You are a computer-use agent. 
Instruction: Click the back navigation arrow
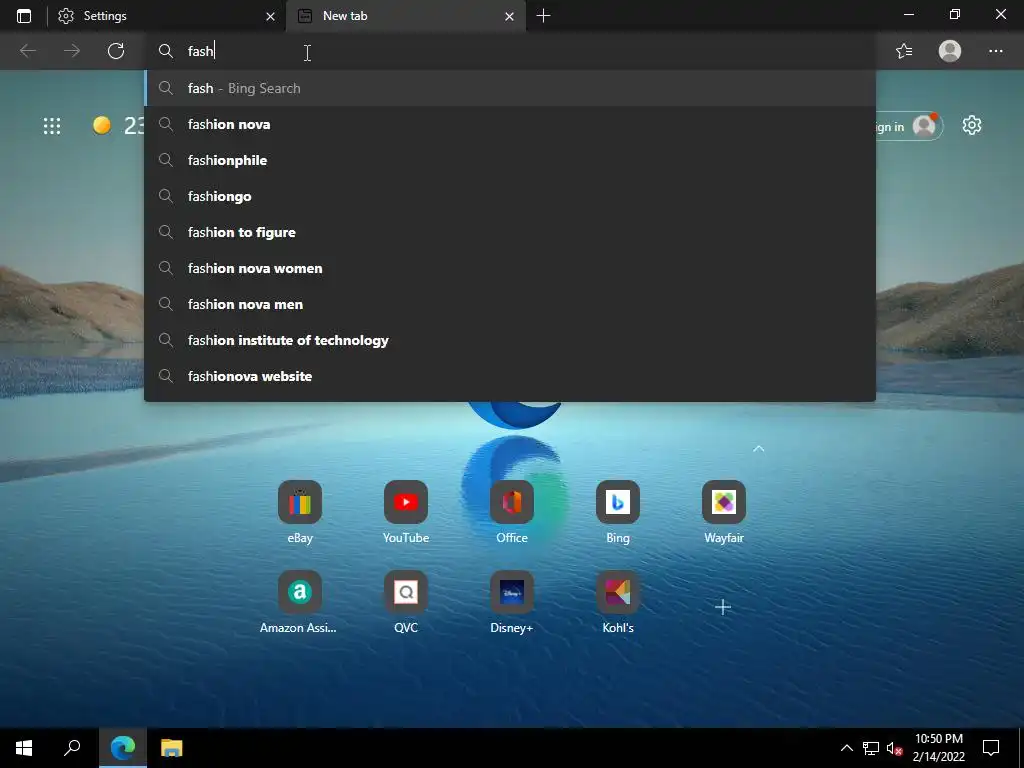[27, 51]
